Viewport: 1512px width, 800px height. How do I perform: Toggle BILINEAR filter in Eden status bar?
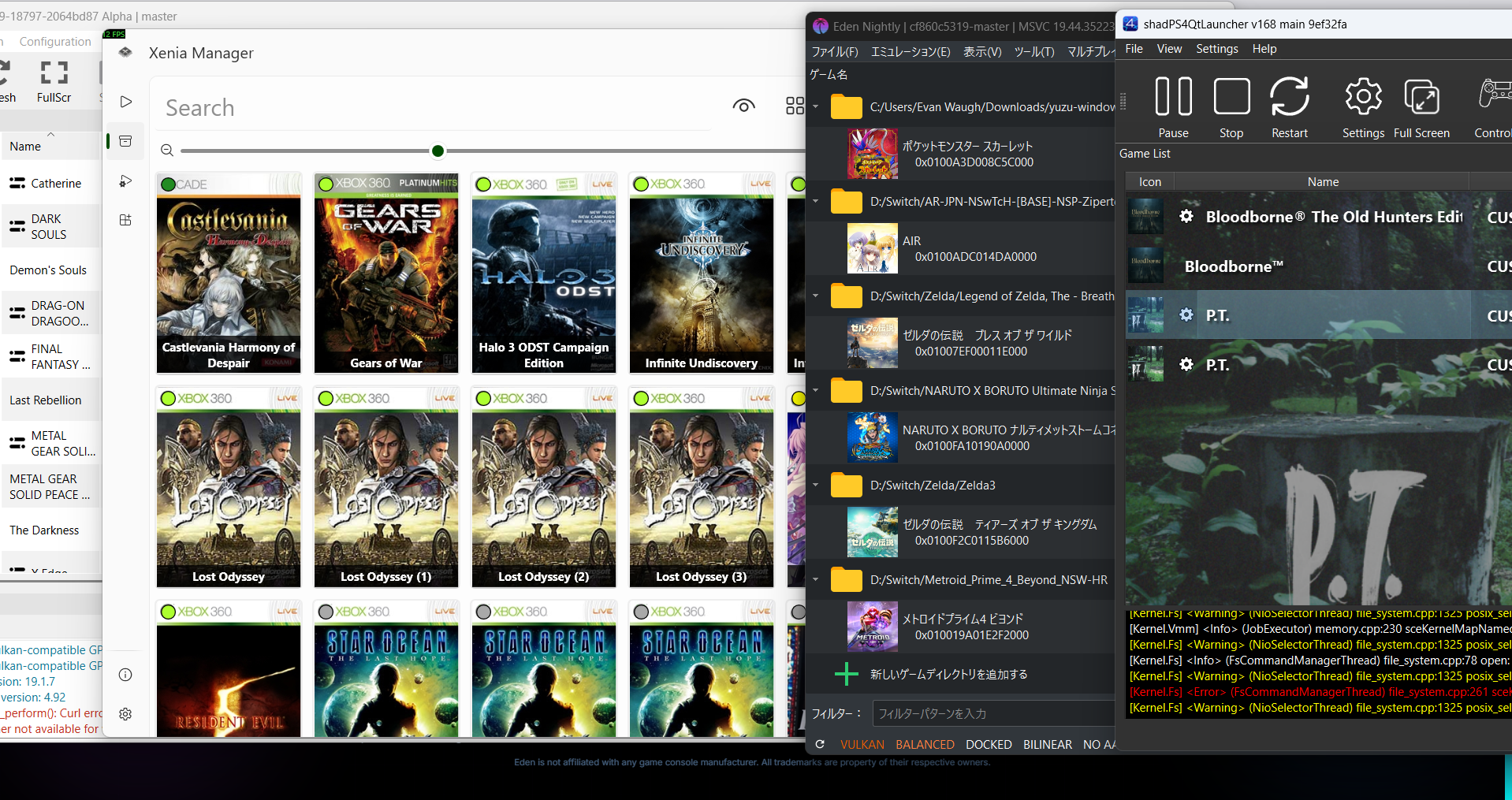click(x=1048, y=745)
